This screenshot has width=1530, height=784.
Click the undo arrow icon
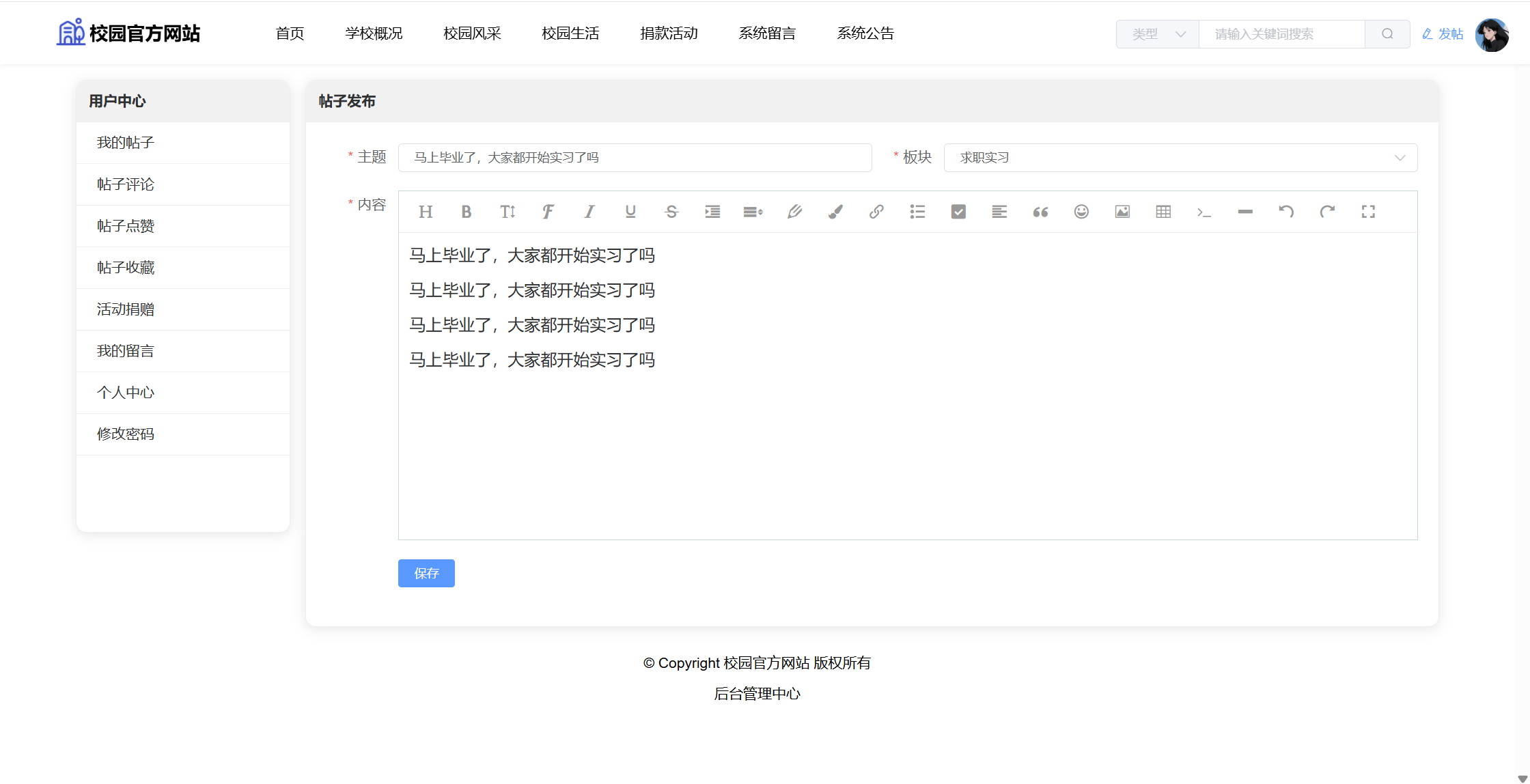coord(1286,212)
